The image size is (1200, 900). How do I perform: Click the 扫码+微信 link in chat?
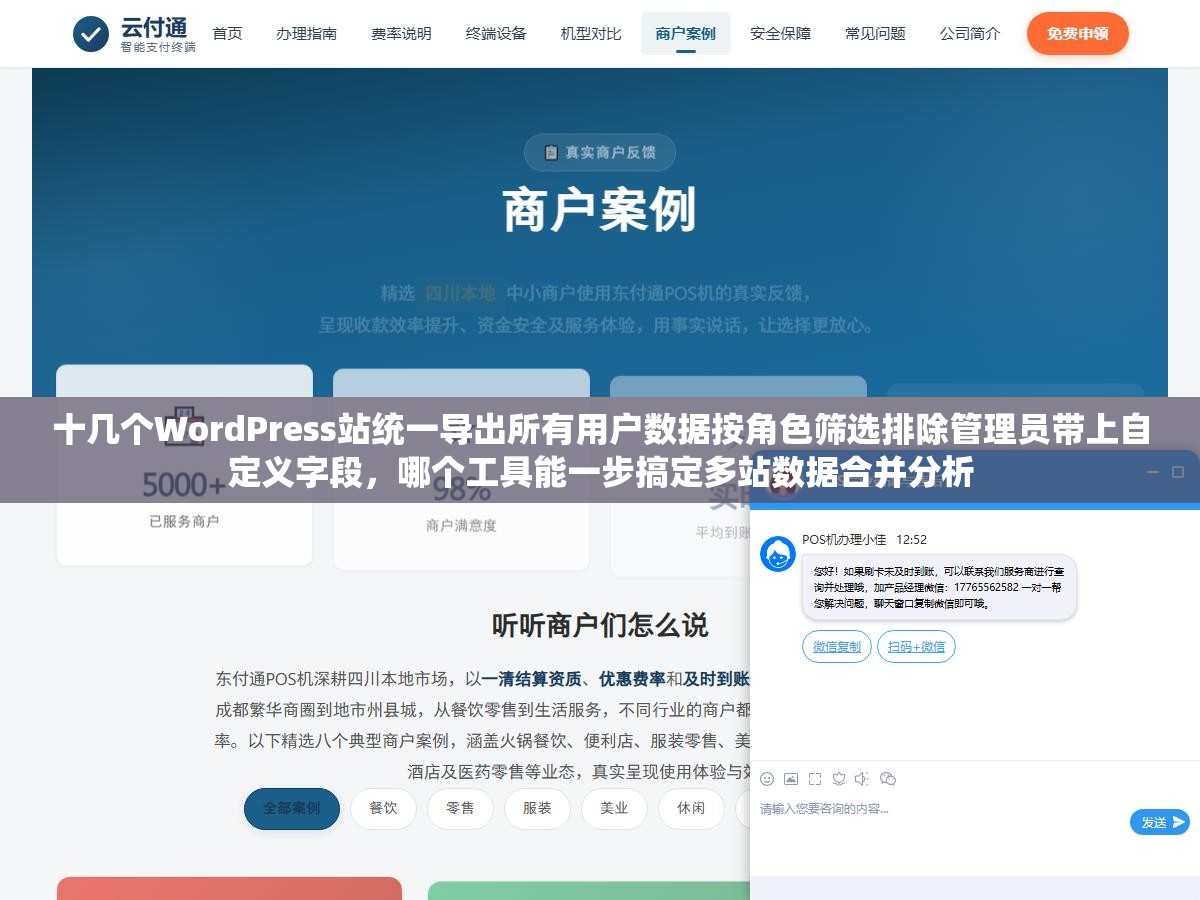pos(916,647)
